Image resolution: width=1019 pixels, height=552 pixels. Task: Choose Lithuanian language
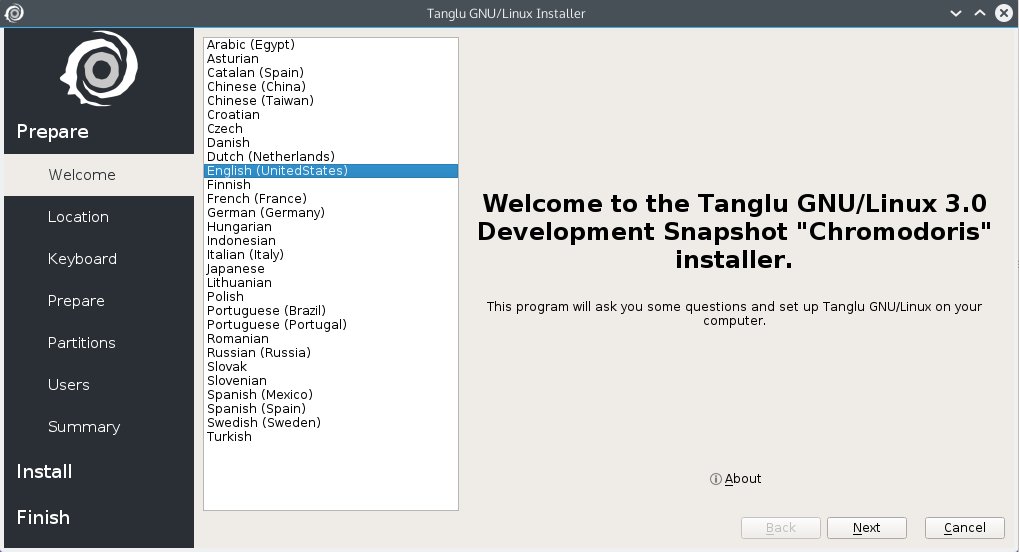coord(331,283)
